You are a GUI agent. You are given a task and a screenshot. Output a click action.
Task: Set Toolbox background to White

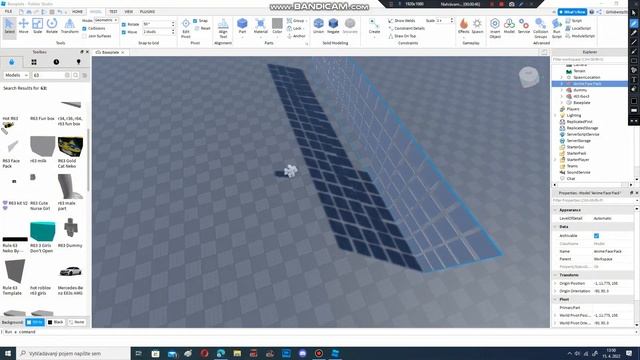click(x=35, y=322)
